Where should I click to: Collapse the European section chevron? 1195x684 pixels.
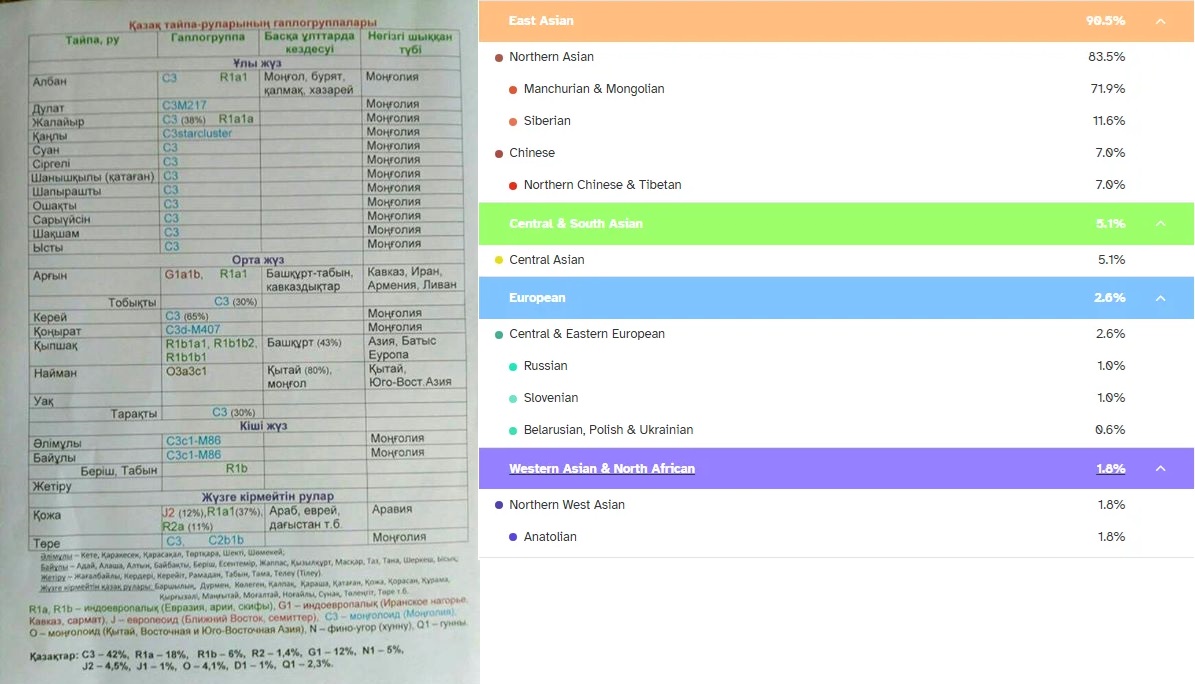click(x=1160, y=298)
